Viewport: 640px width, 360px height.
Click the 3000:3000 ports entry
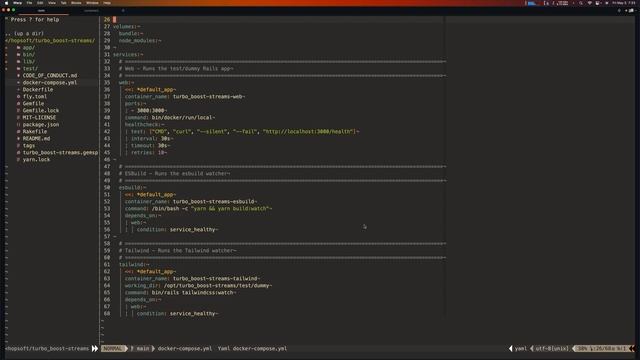point(150,110)
